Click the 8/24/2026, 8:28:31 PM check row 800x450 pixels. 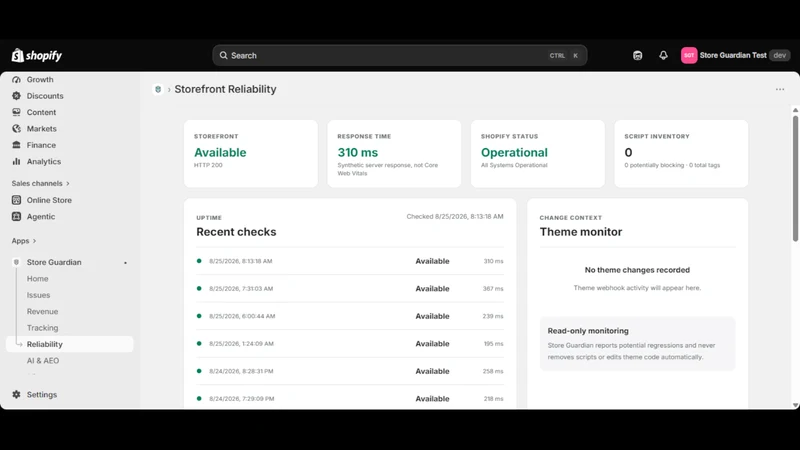point(350,371)
